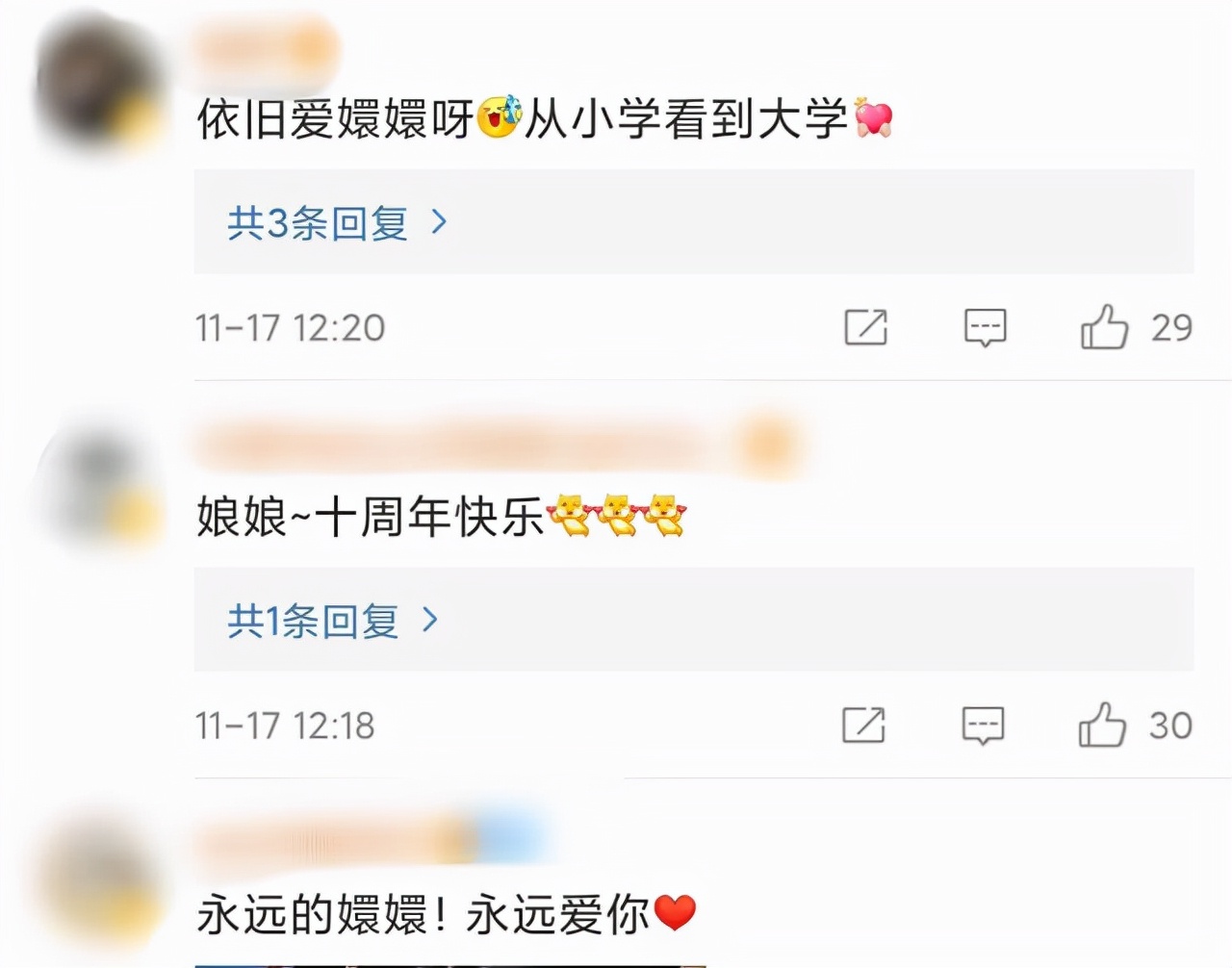Open the second commenter's blurred avatar

[99, 491]
